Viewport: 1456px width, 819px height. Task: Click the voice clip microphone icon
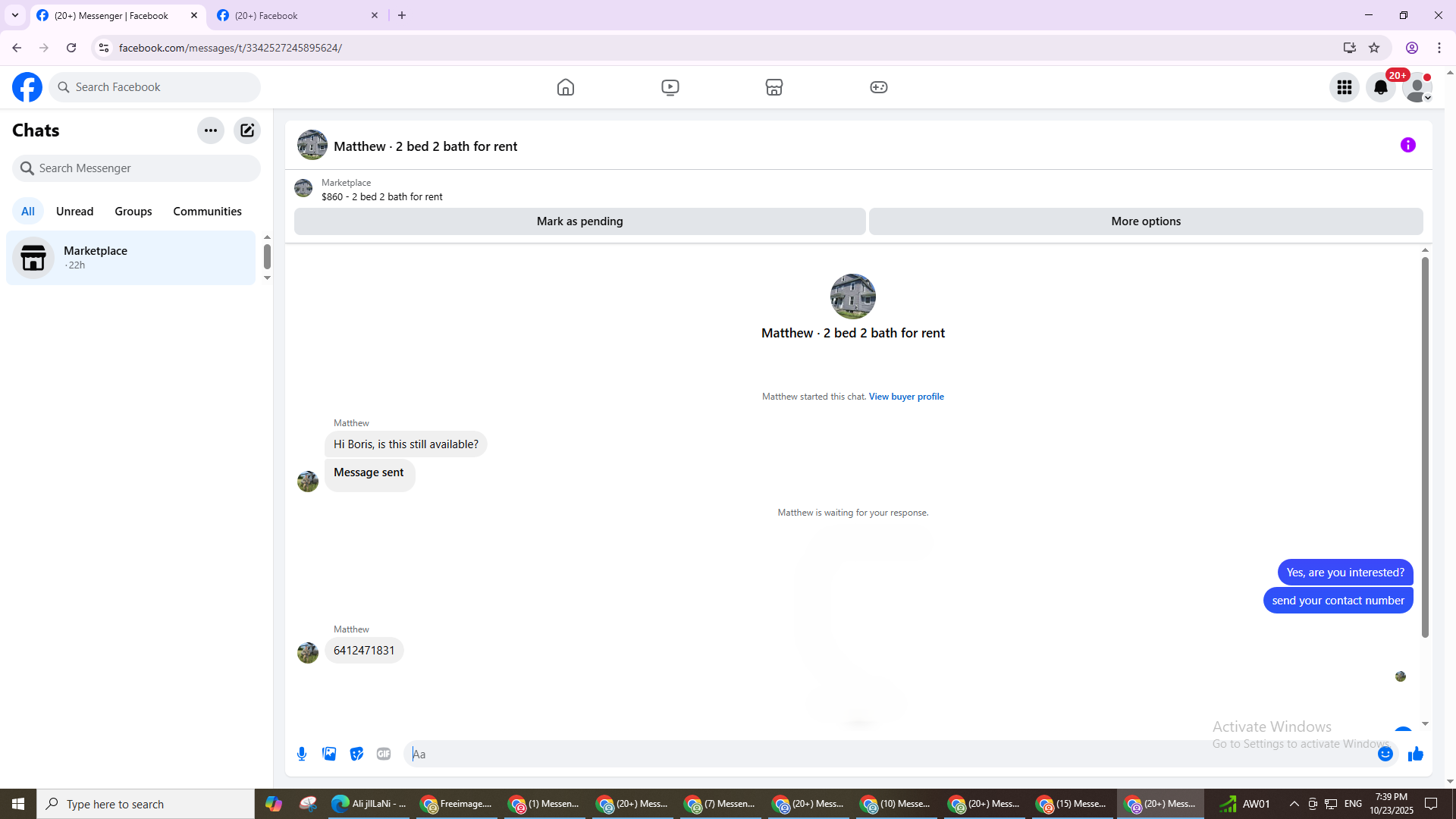(x=302, y=754)
